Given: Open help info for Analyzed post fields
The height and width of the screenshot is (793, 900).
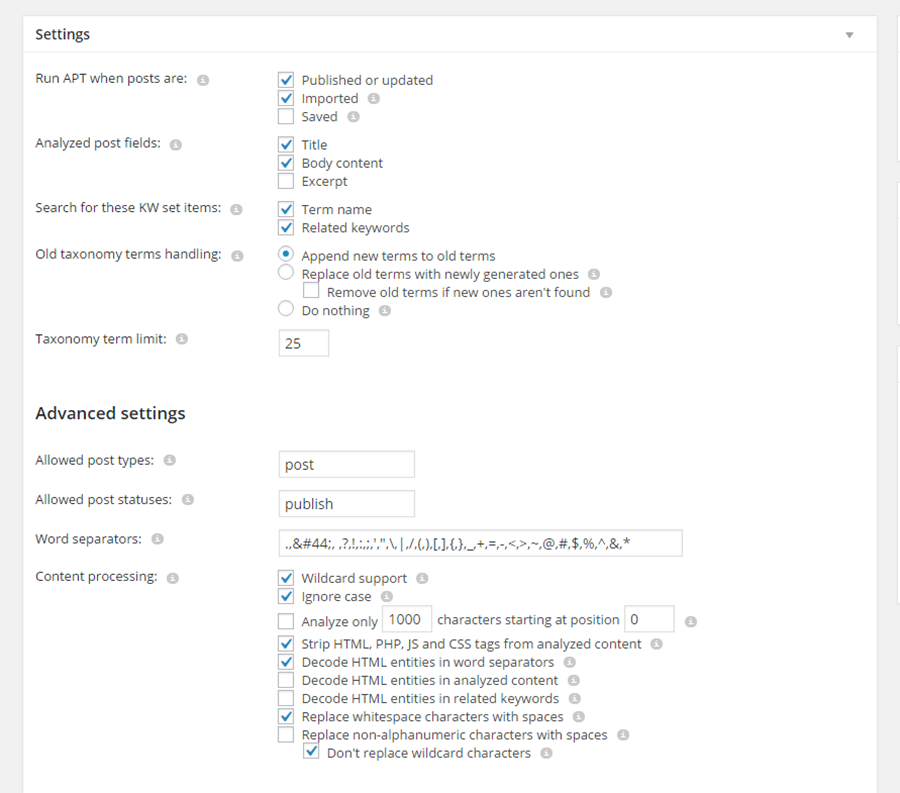Looking at the screenshot, I should (175, 145).
